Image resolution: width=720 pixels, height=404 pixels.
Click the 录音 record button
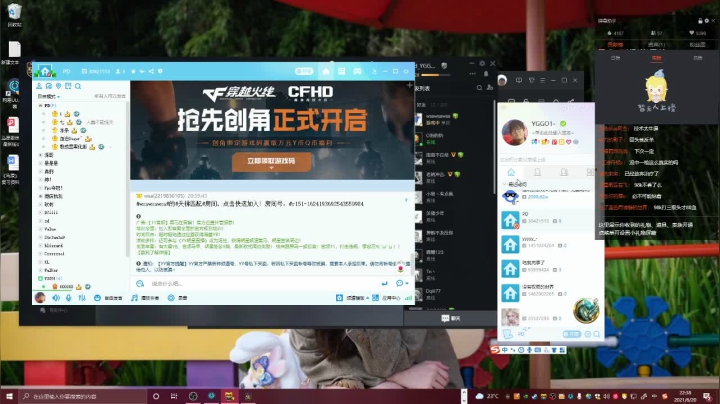coord(177,298)
